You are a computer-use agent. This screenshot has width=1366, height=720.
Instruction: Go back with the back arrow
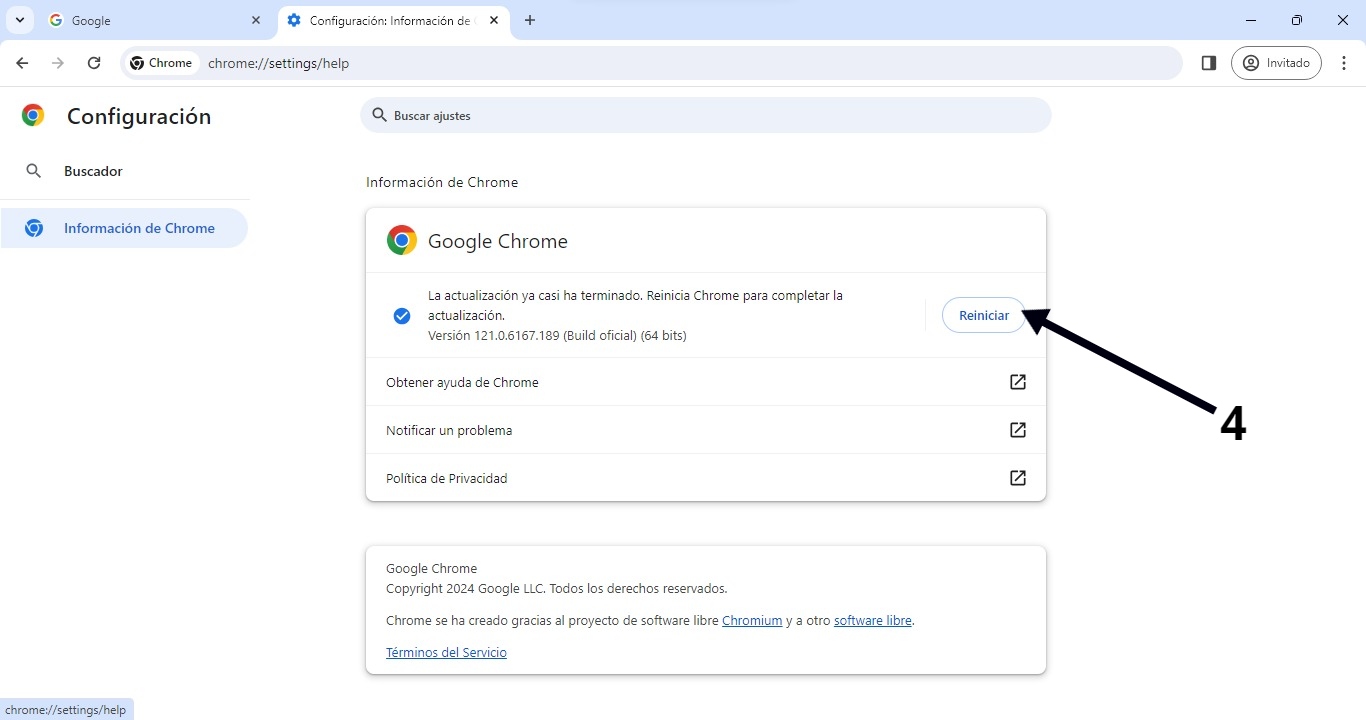[x=22, y=63]
